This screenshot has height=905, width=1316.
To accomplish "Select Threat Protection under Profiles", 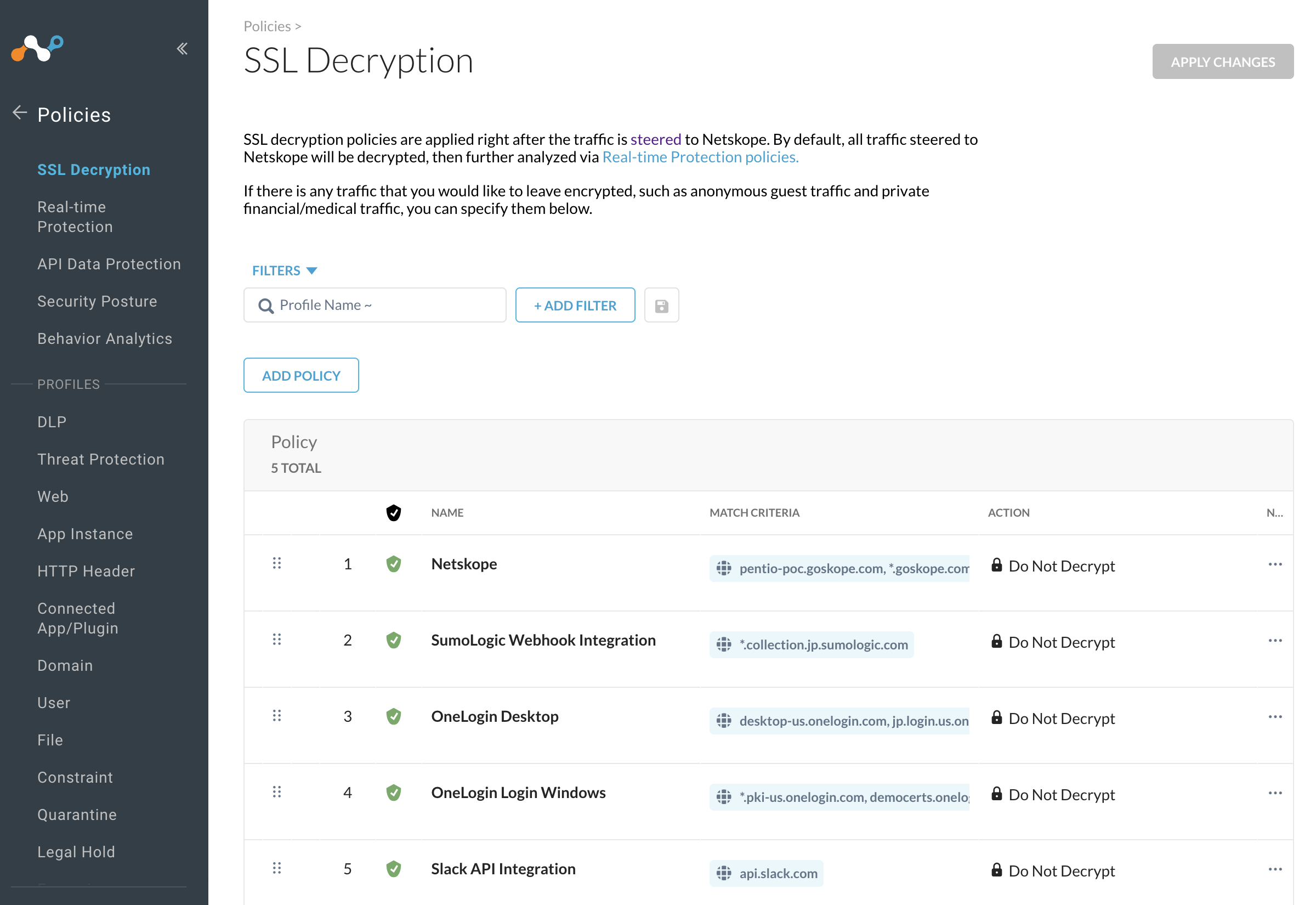I will (x=101, y=459).
